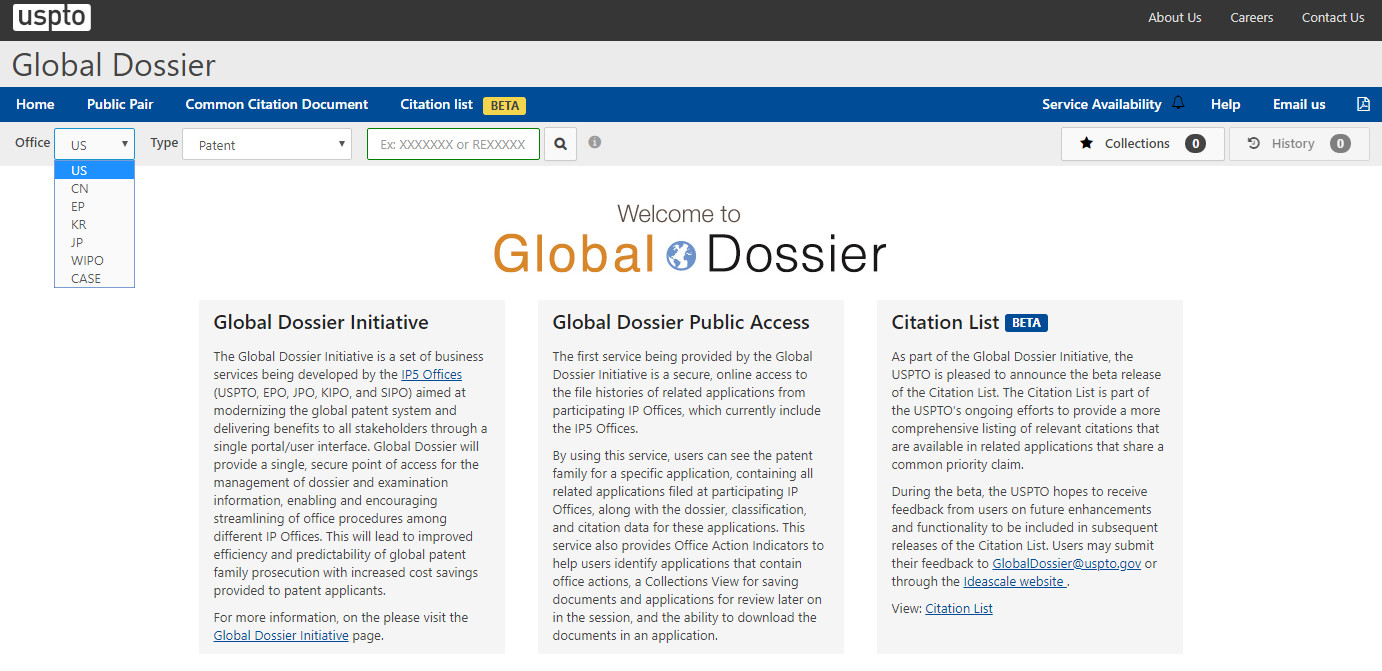Open the PDF document icon in navbar
This screenshot has height=671, width=1382.
[x=1363, y=104]
